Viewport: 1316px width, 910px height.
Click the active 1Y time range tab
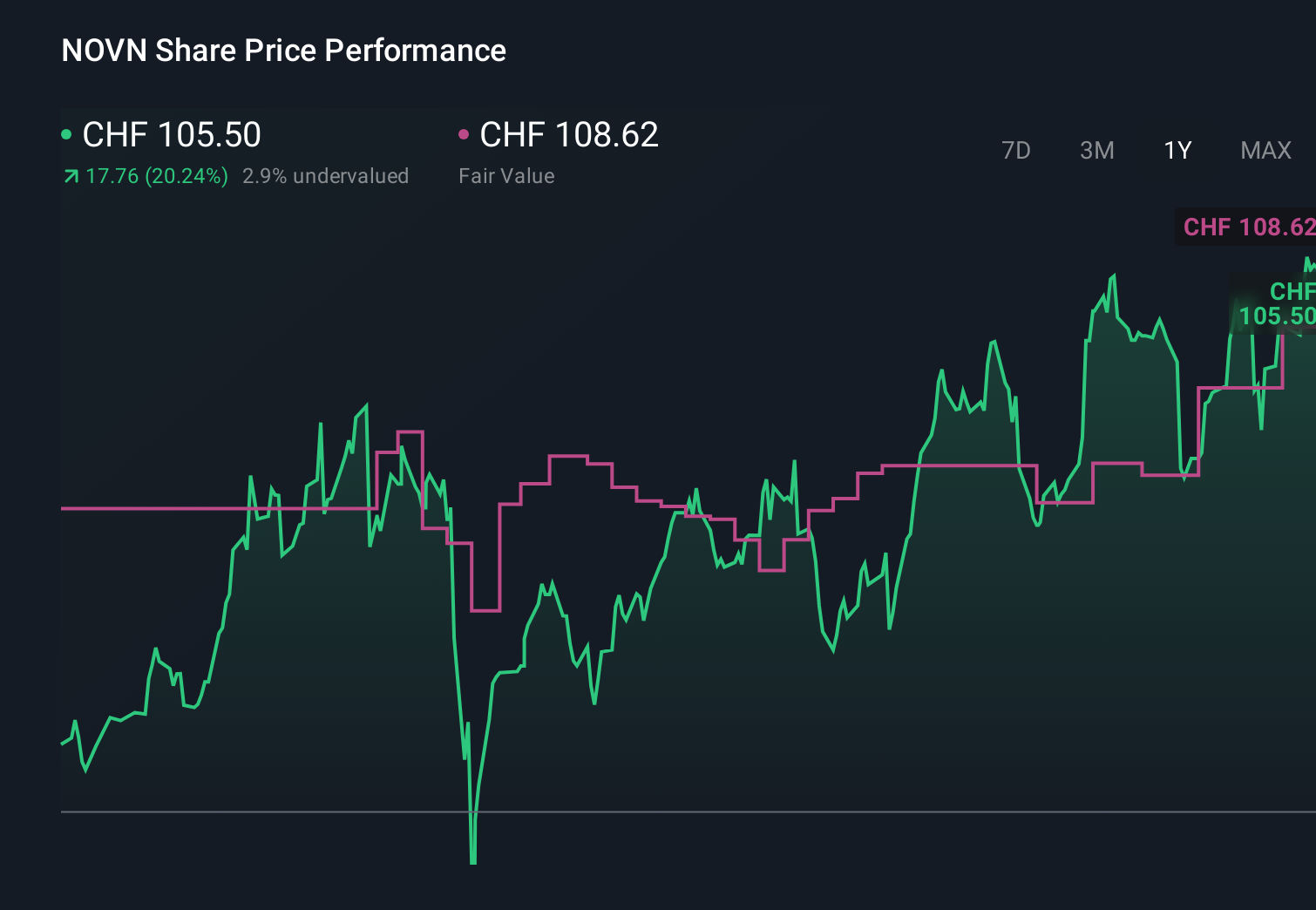(x=1177, y=150)
